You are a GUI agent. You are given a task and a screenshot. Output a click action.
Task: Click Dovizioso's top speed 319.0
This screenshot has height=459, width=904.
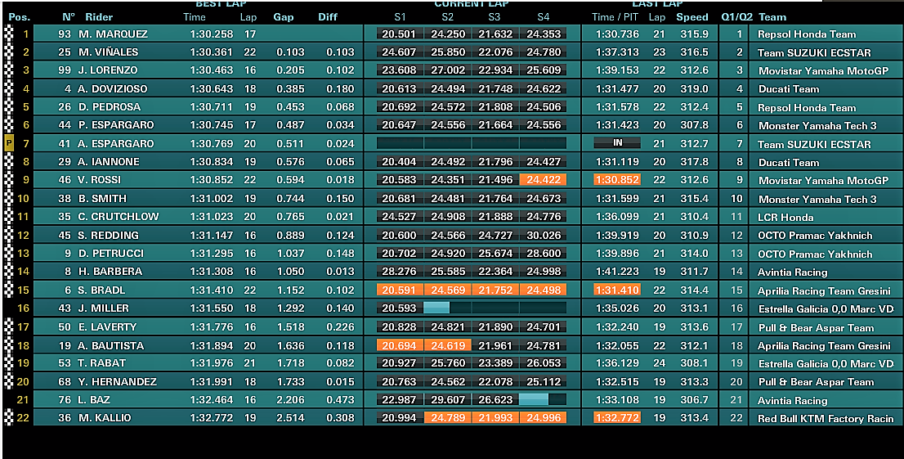pyautogui.click(x=694, y=89)
